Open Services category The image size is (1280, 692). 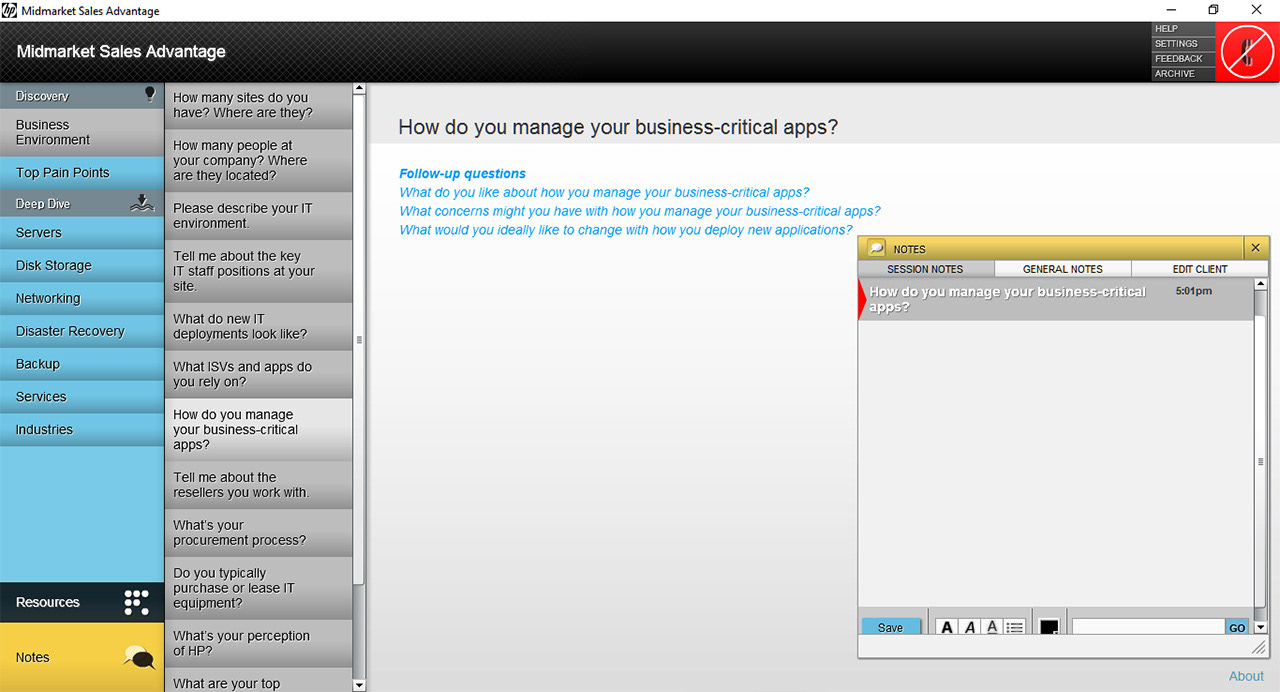point(82,397)
